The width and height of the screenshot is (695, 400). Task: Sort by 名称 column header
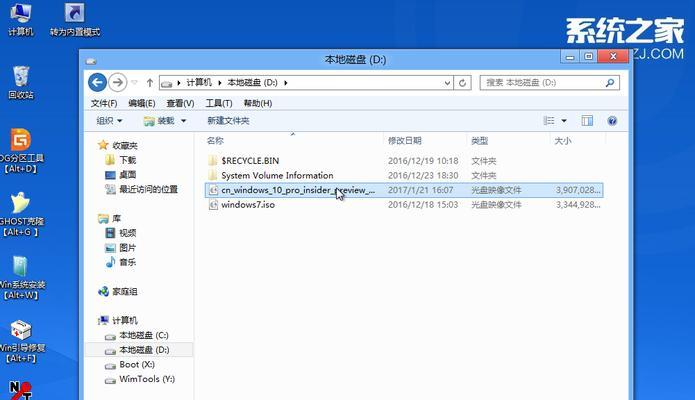tap(215, 141)
